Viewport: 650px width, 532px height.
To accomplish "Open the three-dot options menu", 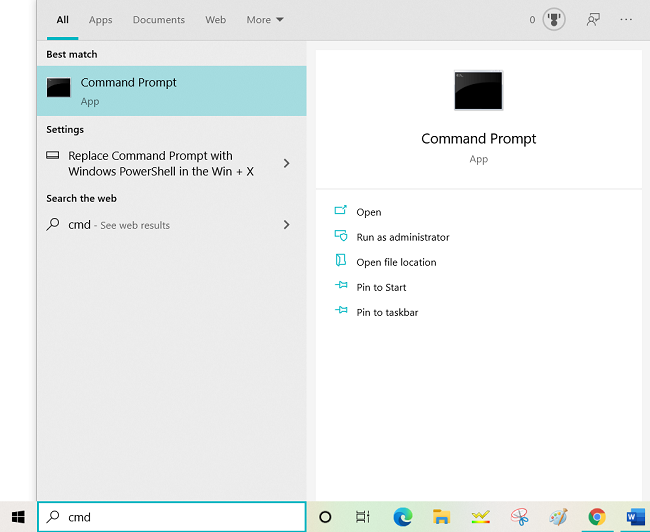I will point(626,19).
